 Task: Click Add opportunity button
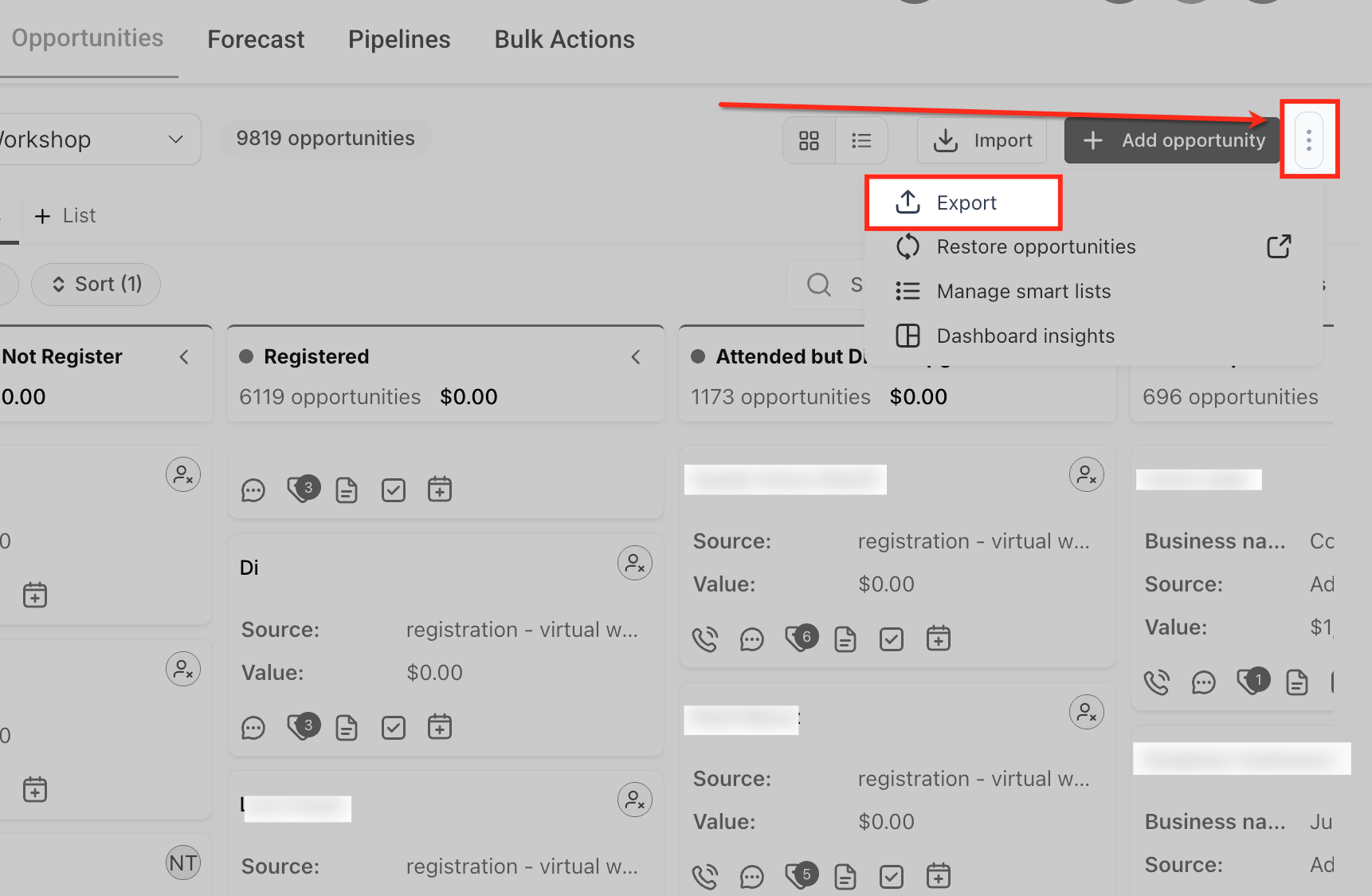point(1173,140)
